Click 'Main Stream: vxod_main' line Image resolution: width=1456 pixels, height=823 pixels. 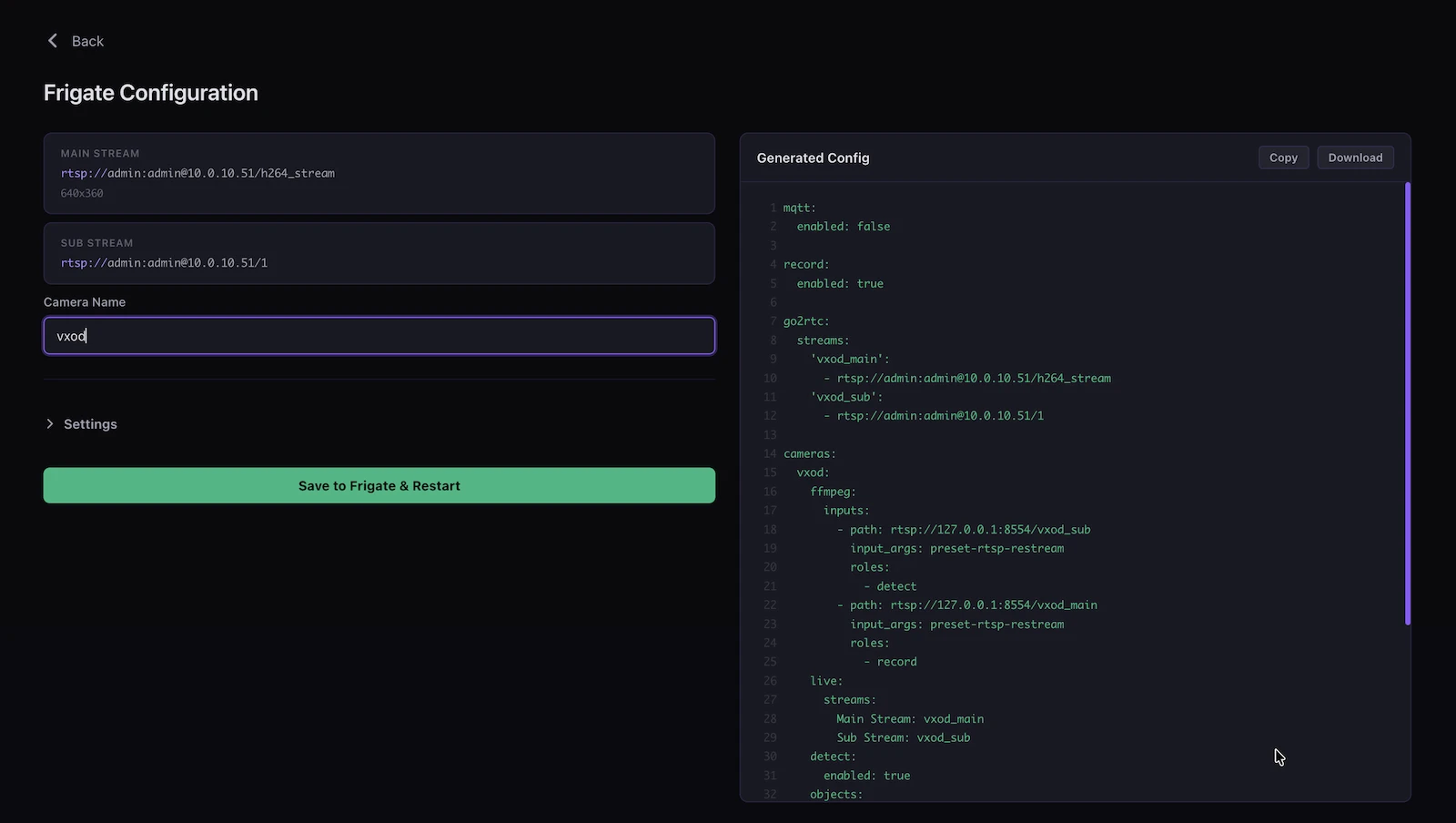point(910,718)
